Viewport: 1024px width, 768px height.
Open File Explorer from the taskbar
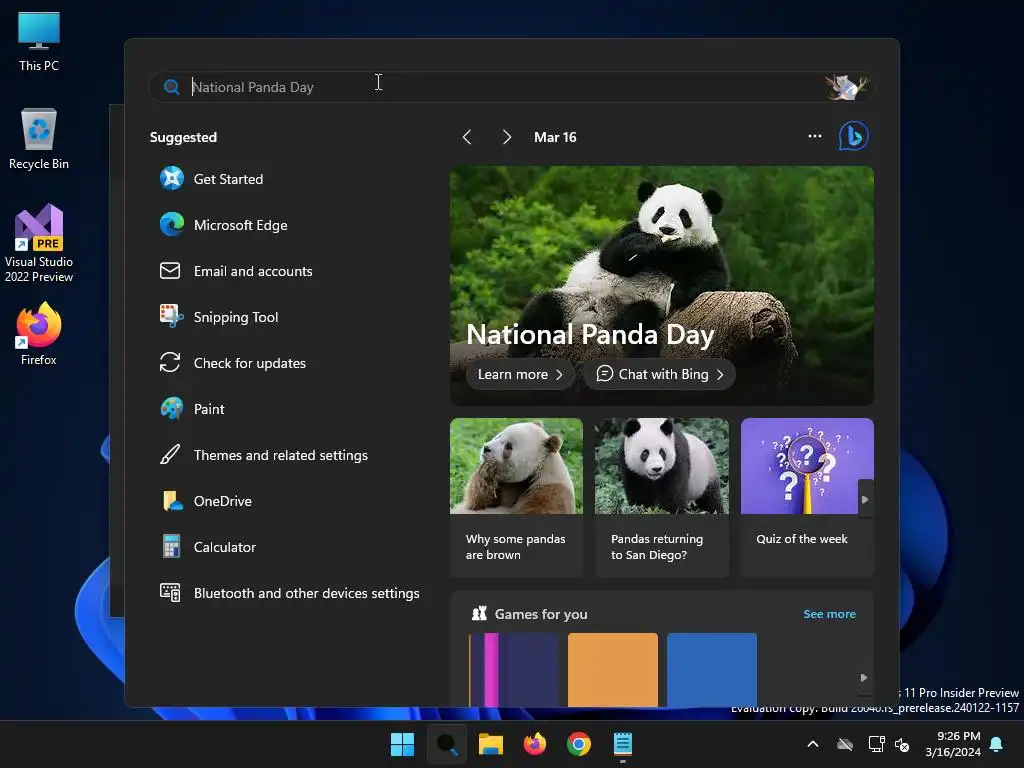click(x=490, y=744)
